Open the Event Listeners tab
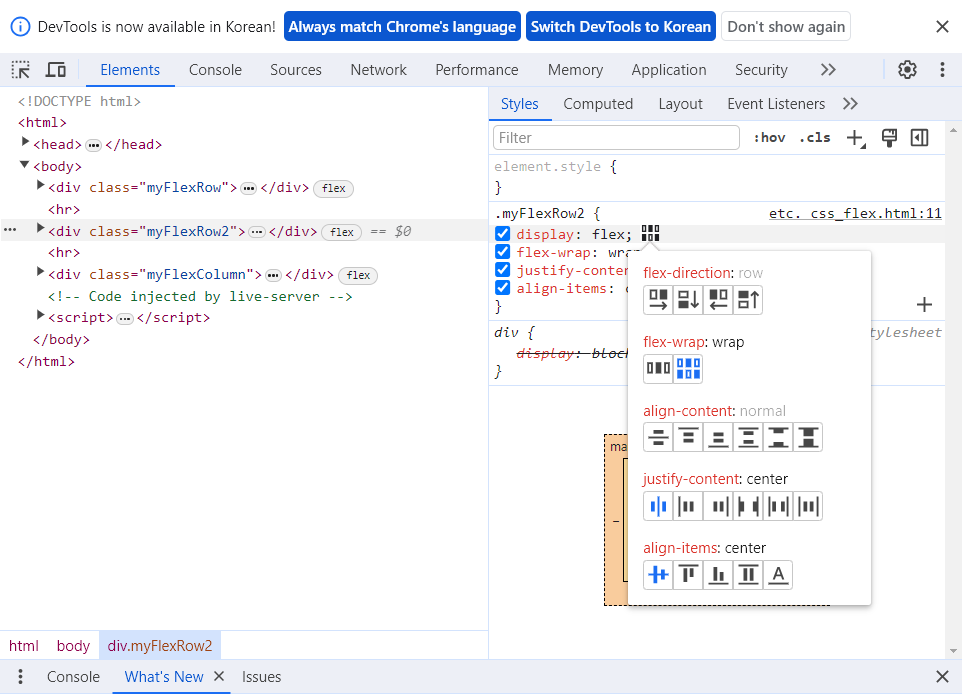Viewport: 962px width, 694px height. (776, 104)
